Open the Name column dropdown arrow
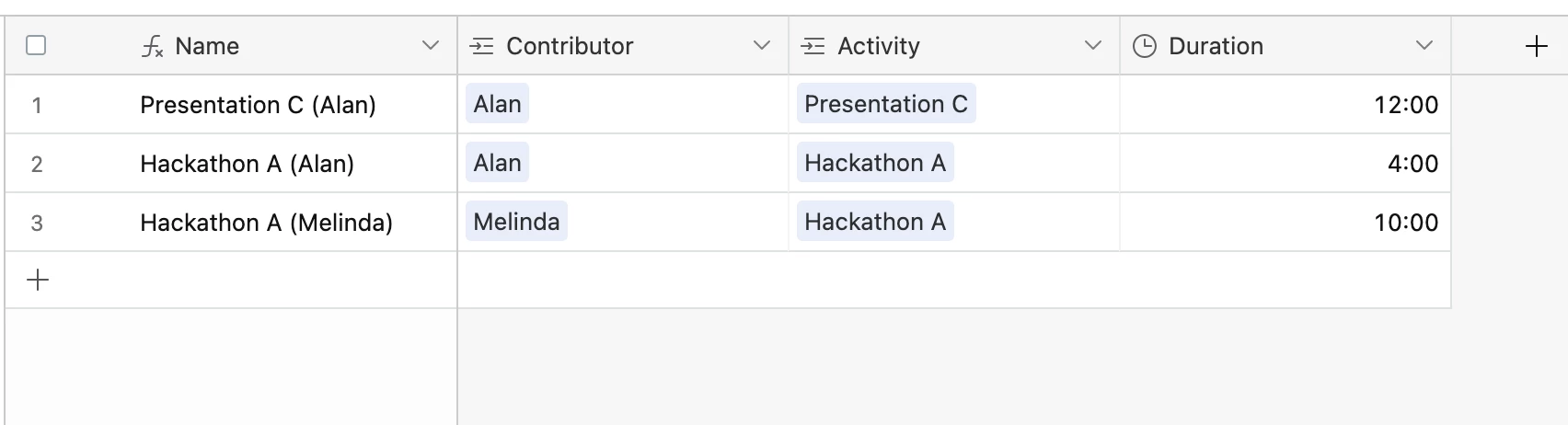The image size is (1568, 425). click(x=430, y=46)
